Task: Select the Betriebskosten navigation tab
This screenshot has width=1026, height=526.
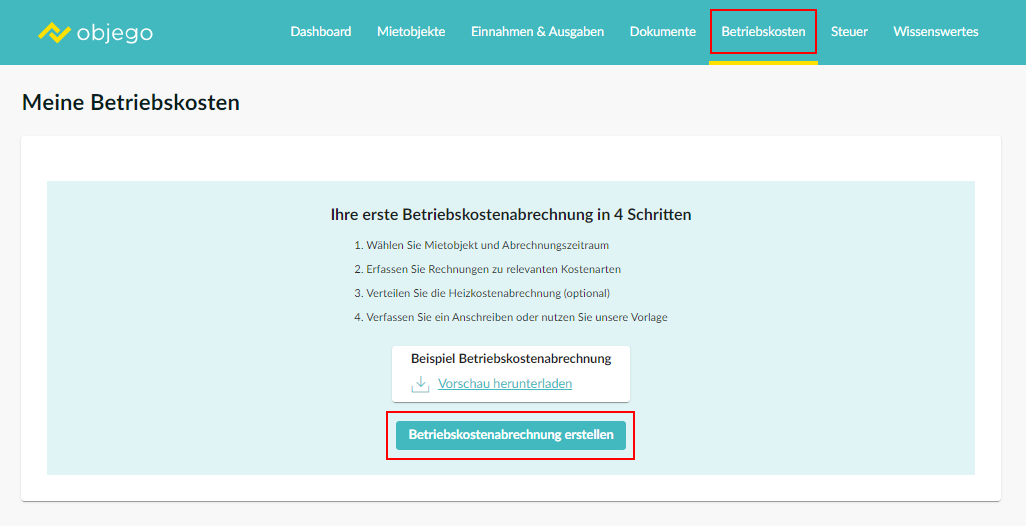Action: (763, 32)
